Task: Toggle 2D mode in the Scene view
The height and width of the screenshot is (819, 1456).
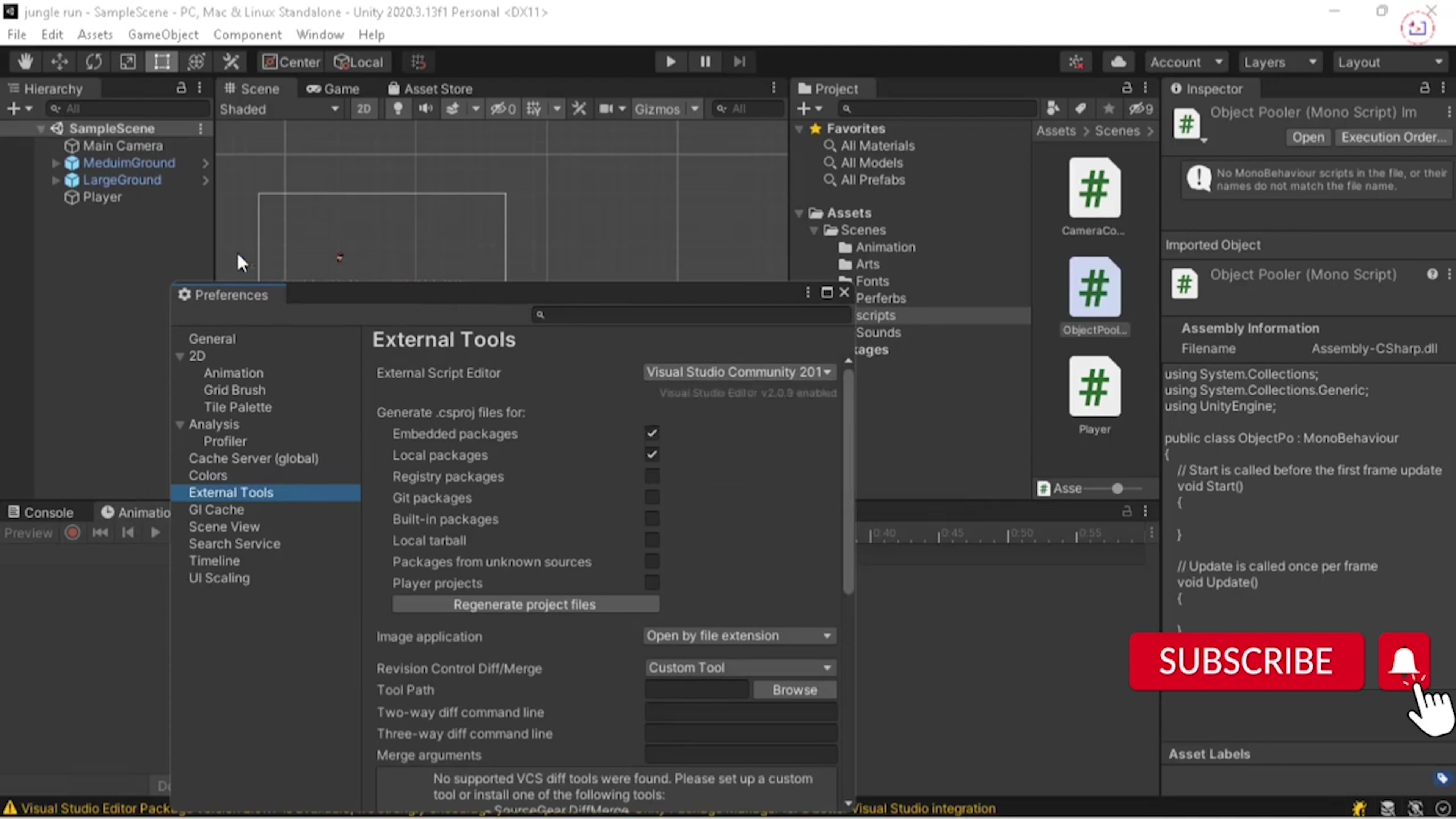Action: [x=364, y=108]
